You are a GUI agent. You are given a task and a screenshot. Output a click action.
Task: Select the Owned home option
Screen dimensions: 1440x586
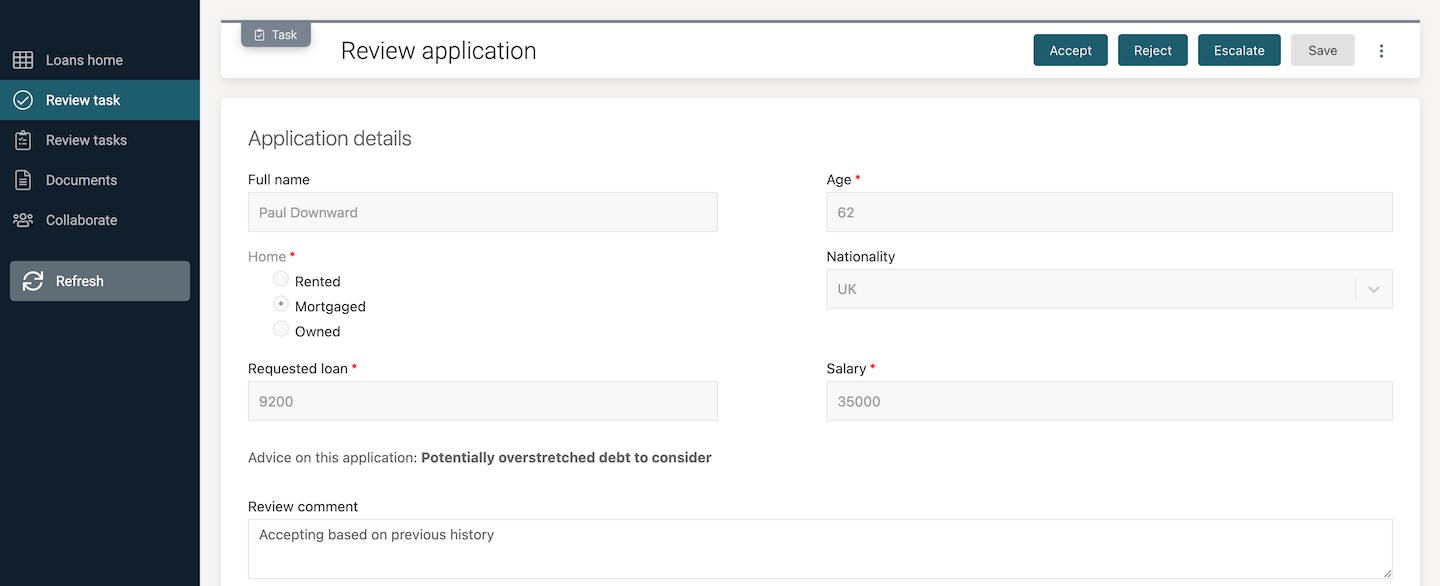click(280, 328)
